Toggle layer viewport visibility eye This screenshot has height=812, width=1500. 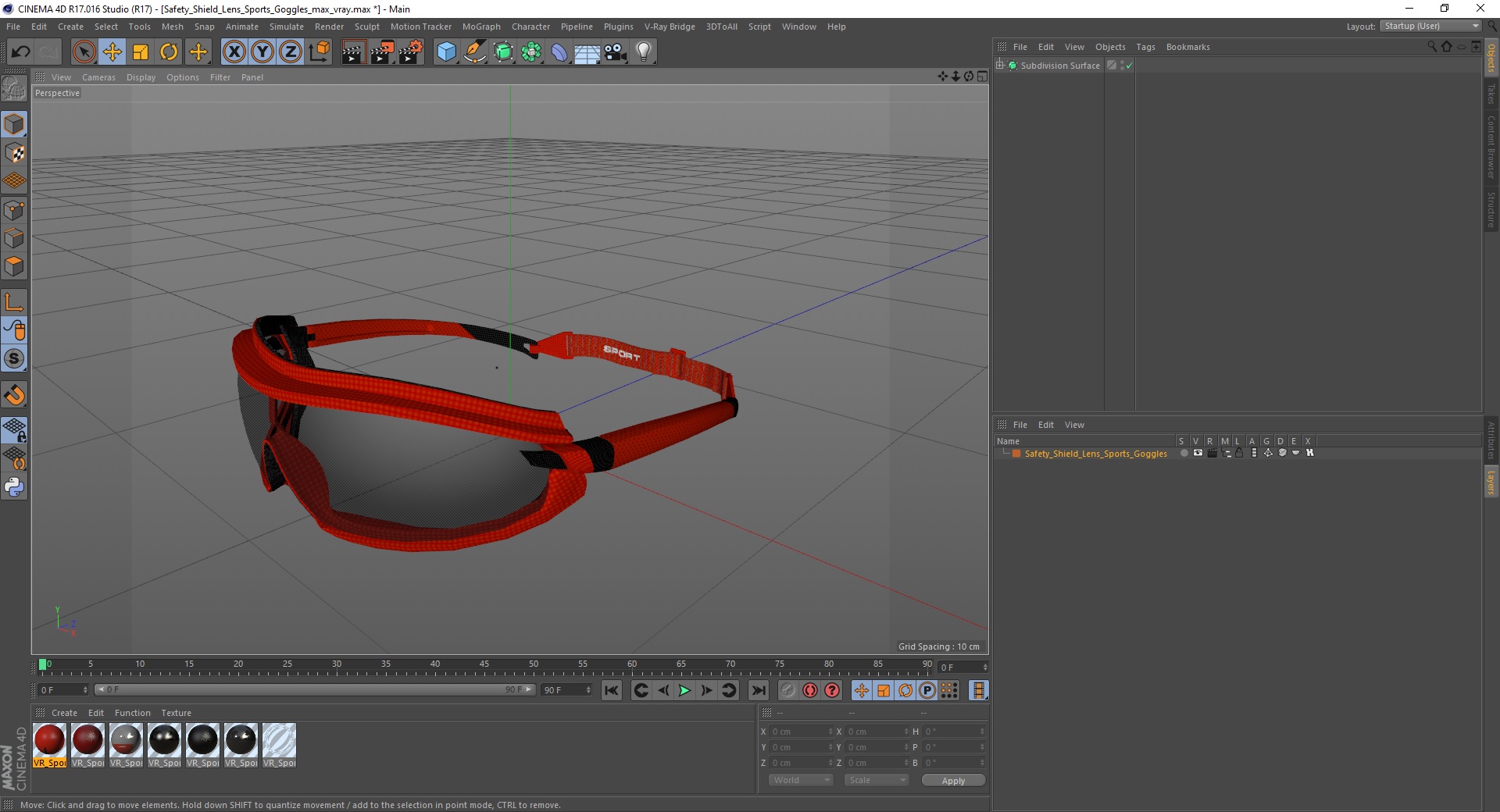(1198, 453)
